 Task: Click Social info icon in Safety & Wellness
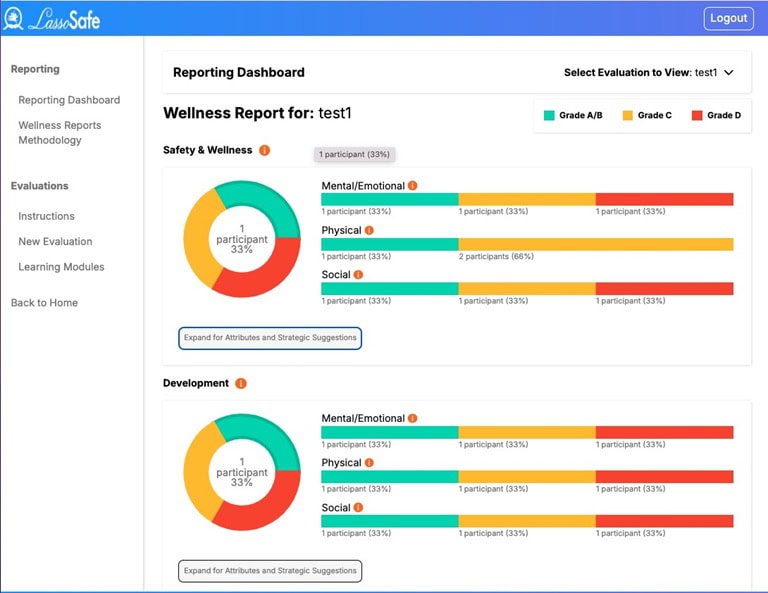tap(358, 275)
